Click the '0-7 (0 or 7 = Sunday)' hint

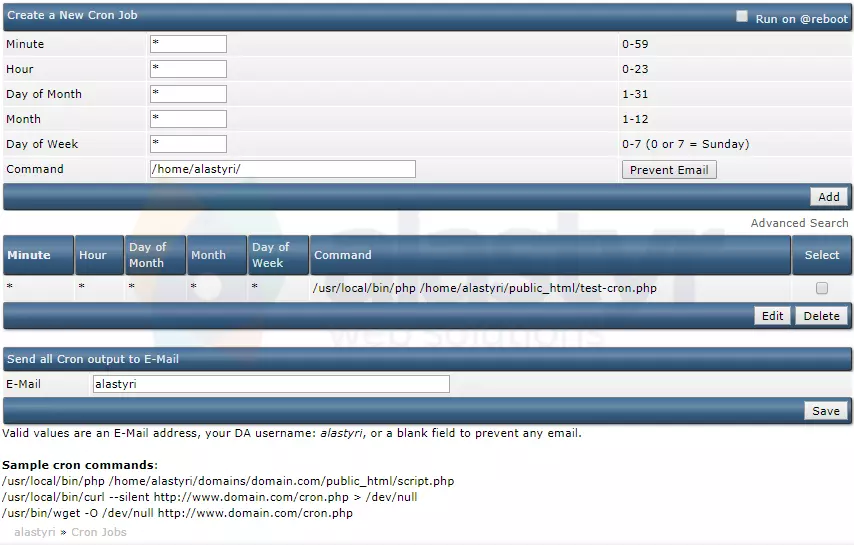[x=686, y=144]
